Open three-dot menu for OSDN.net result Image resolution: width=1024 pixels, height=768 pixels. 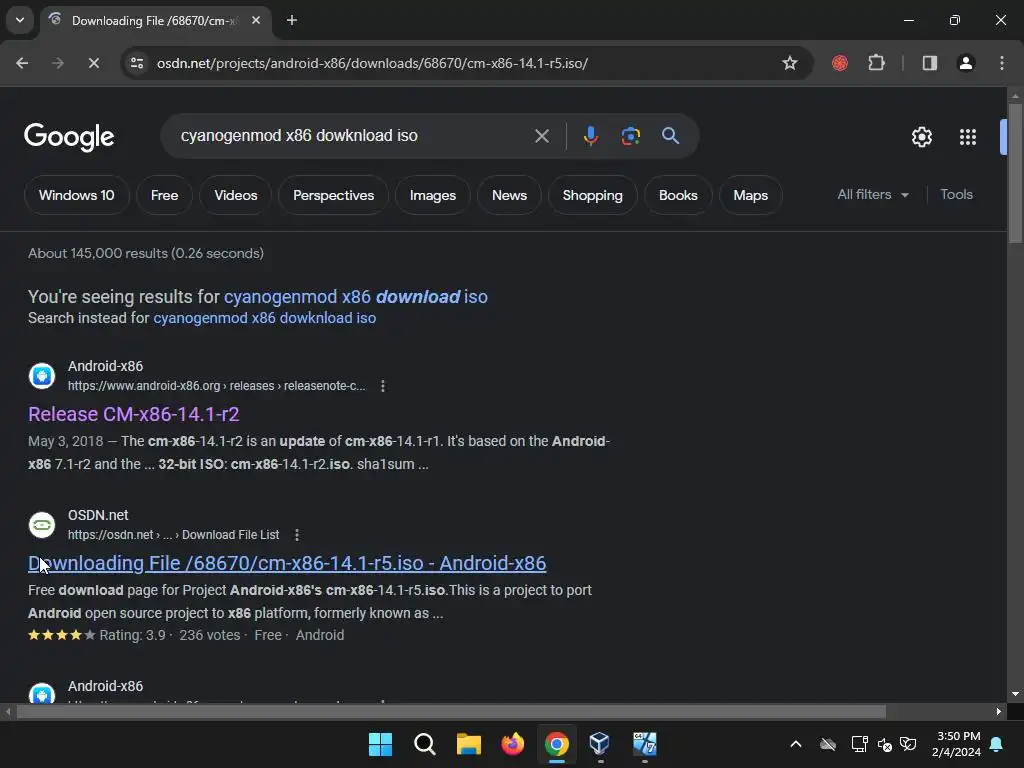pyautogui.click(x=297, y=535)
